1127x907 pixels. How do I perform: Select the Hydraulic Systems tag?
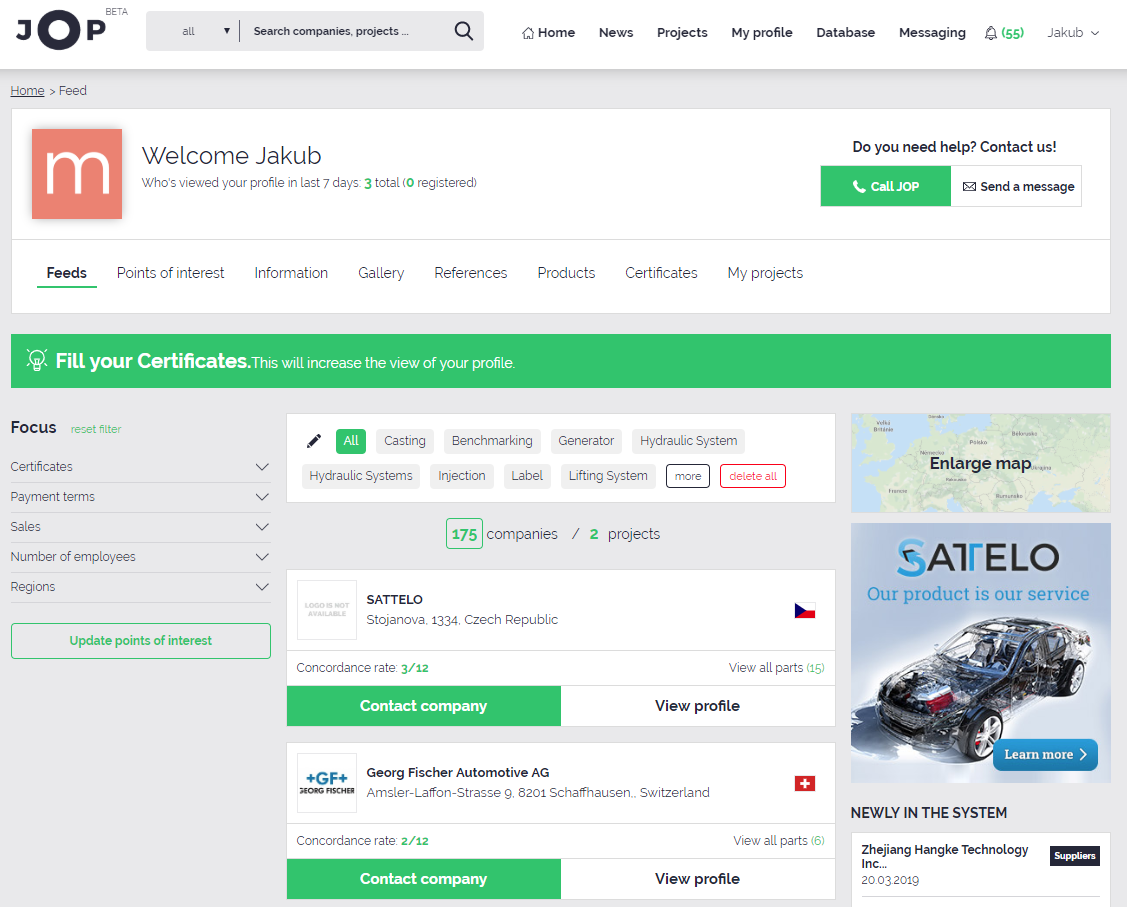tap(361, 476)
